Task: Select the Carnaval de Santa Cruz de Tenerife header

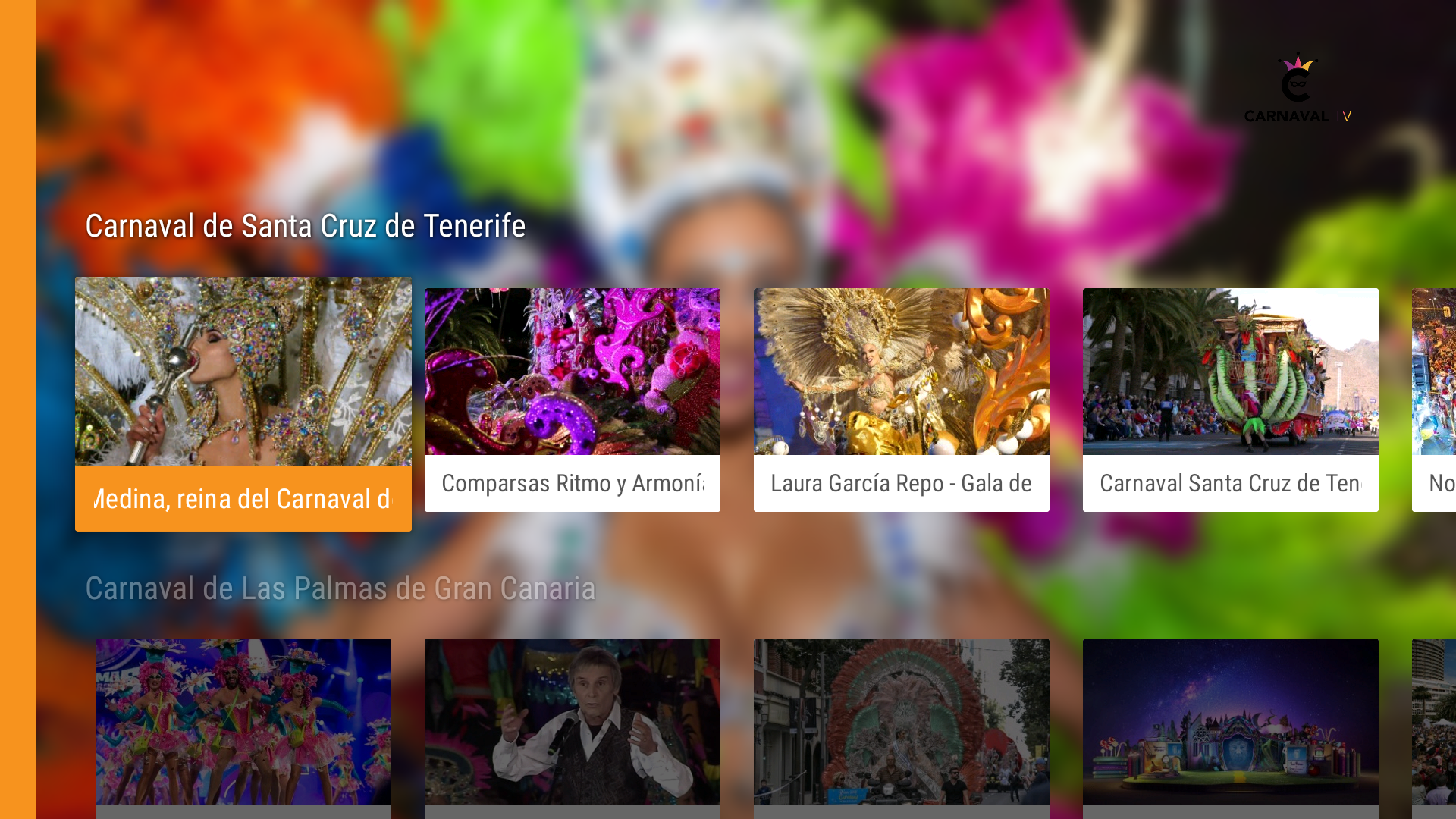Action: click(306, 226)
